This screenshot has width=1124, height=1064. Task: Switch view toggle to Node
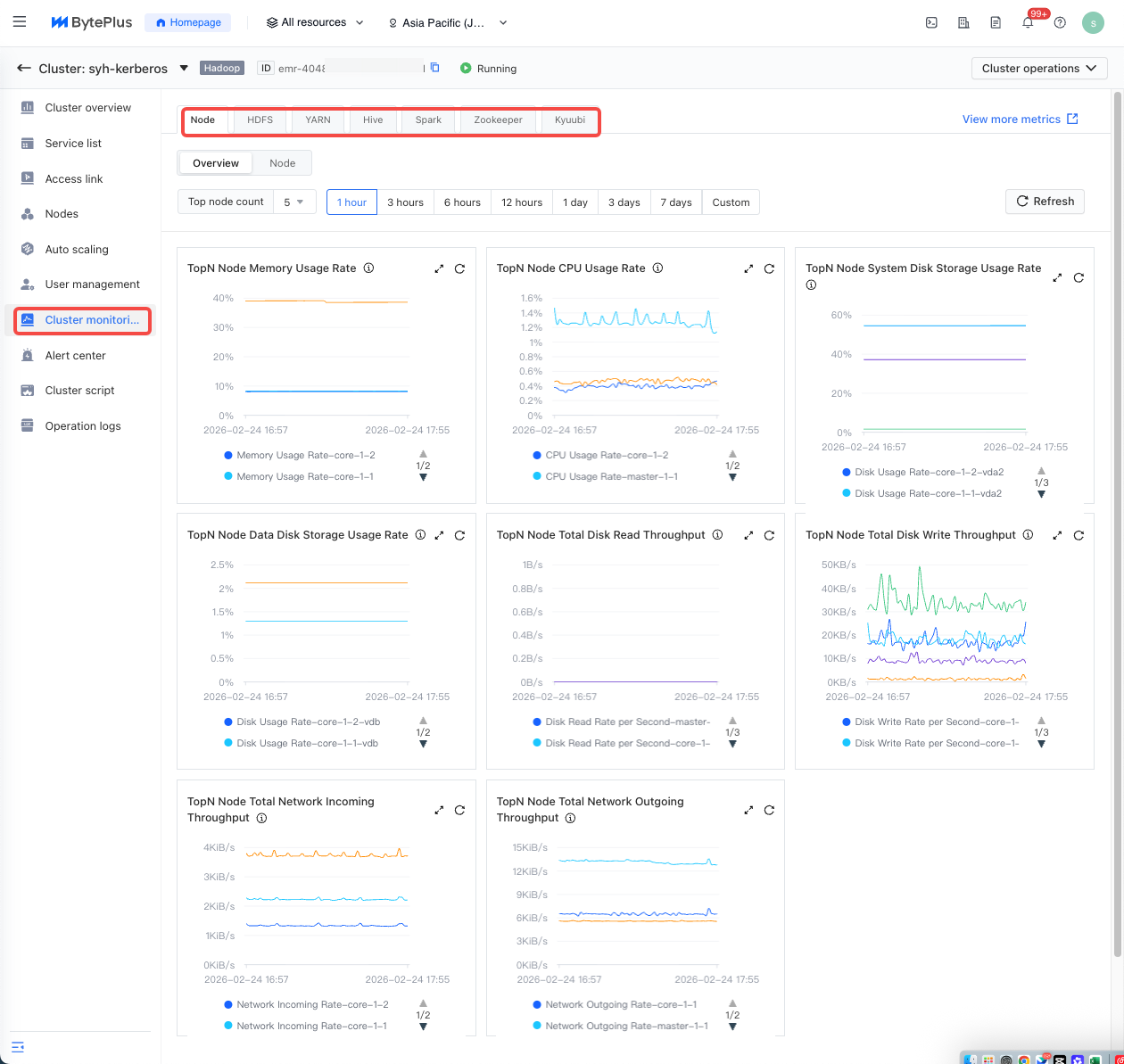pos(282,163)
